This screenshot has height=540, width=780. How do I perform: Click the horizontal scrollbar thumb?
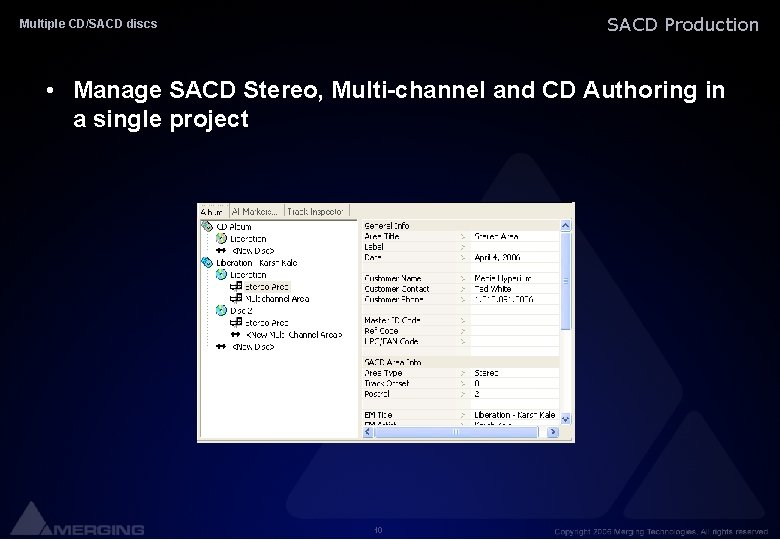click(456, 432)
